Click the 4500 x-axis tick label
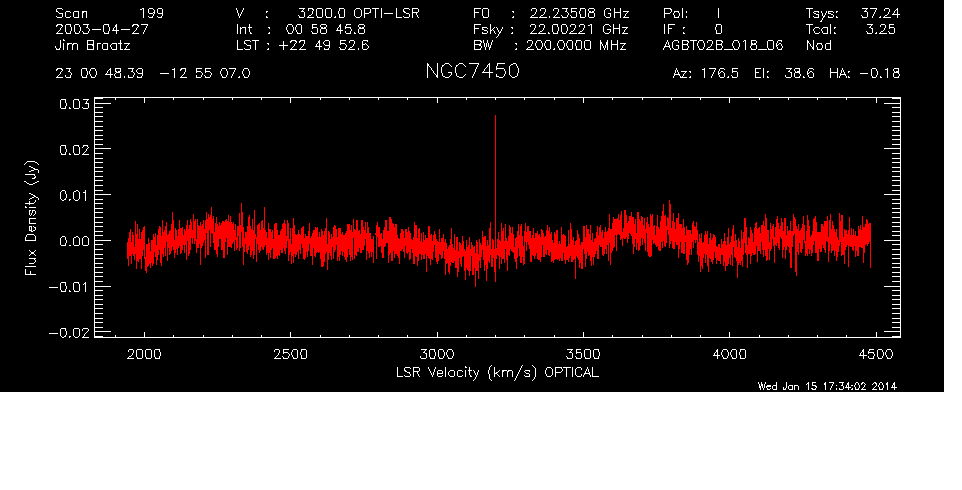The height and width of the screenshot is (490, 962). pos(875,354)
